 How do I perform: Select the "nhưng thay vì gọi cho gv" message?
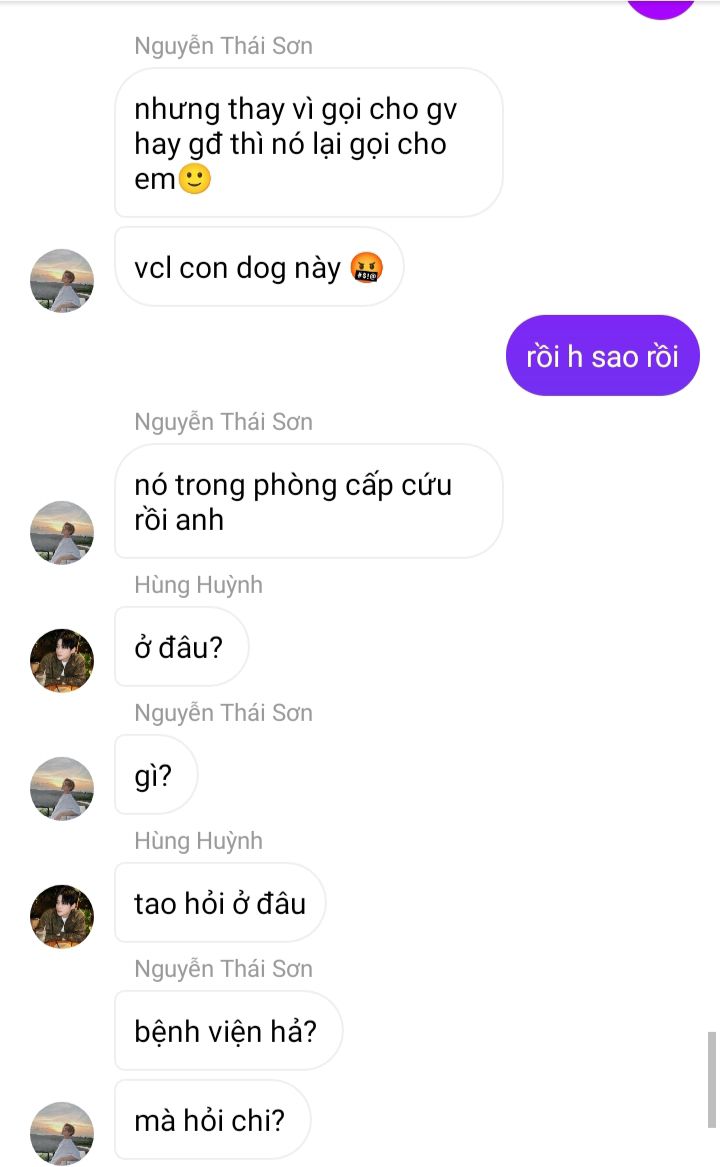[x=308, y=143]
